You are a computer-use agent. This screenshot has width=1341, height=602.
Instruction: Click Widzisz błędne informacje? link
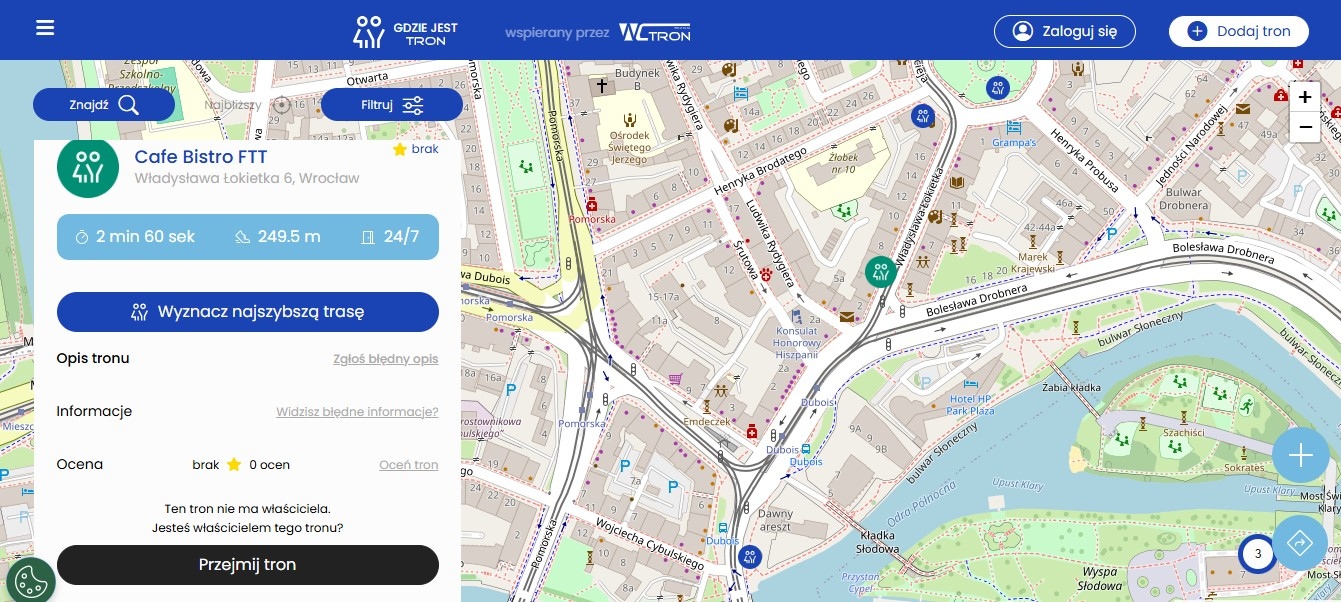click(x=357, y=412)
